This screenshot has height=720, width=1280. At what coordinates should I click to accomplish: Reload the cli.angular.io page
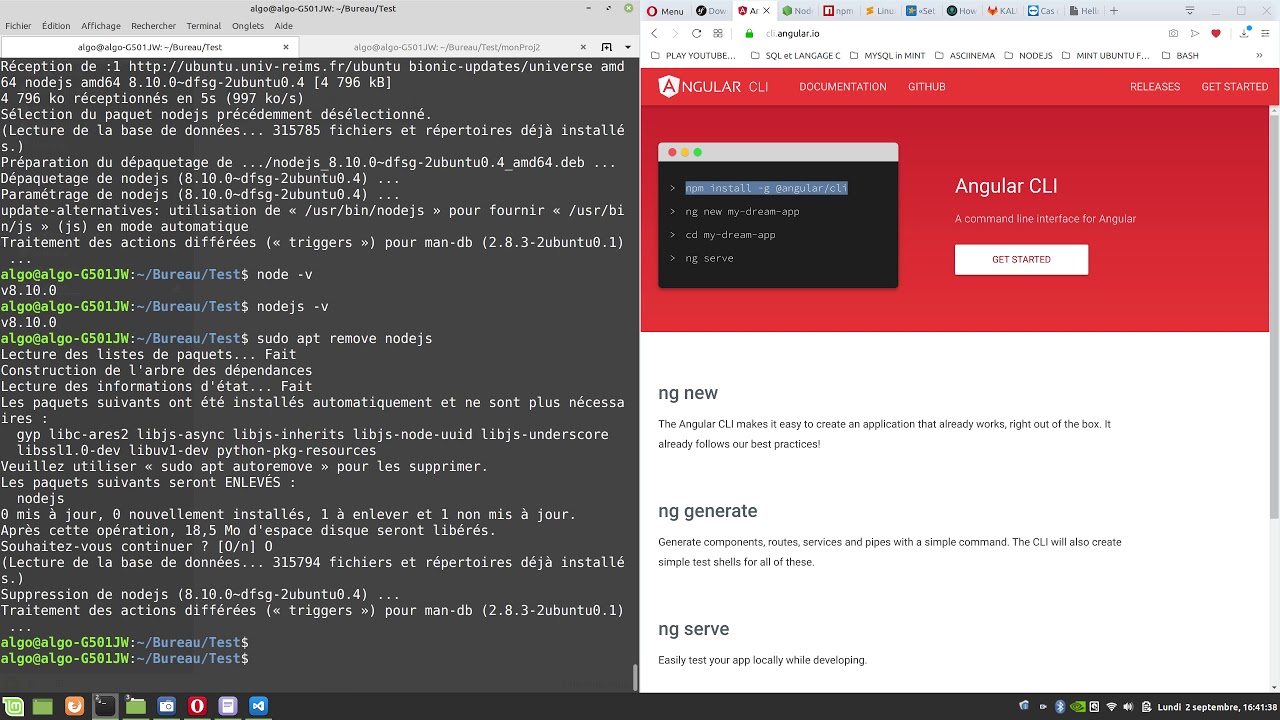coord(697,33)
